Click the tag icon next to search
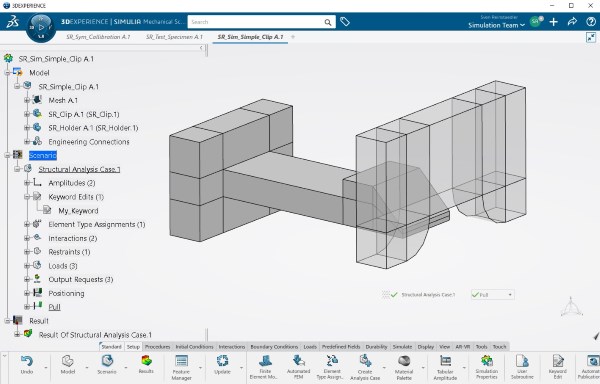This screenshot has width=600, height=384. point(345,22)
